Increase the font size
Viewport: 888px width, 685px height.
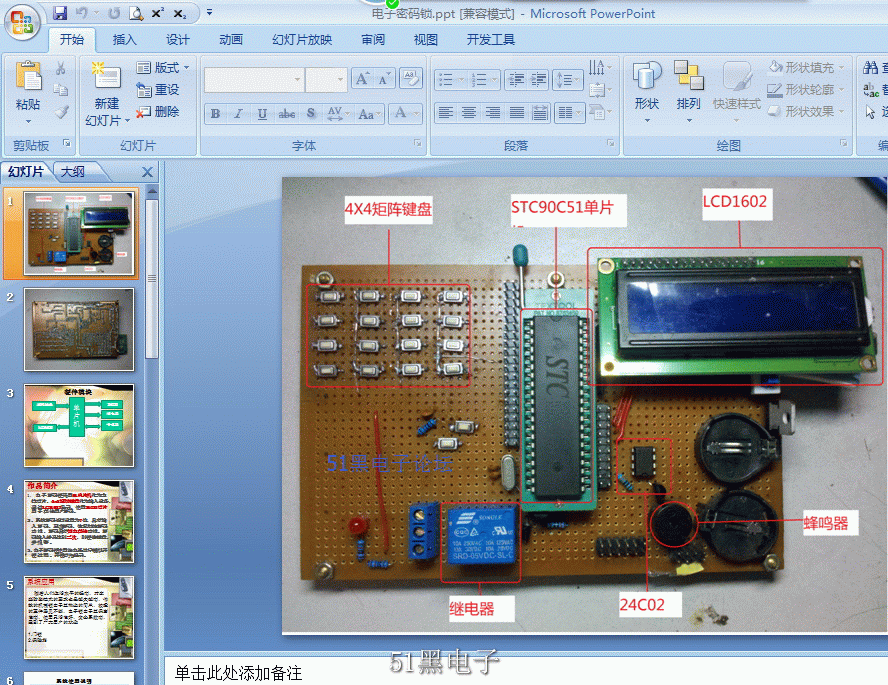362,79
